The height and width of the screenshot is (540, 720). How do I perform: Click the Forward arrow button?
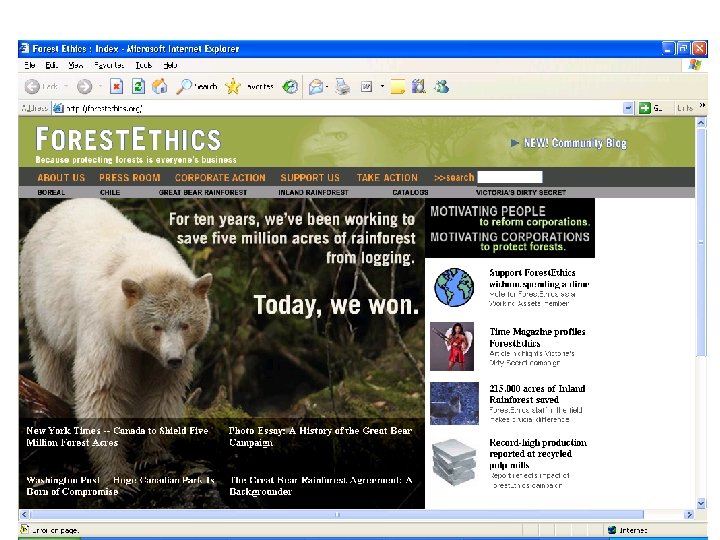click(84, 86)
